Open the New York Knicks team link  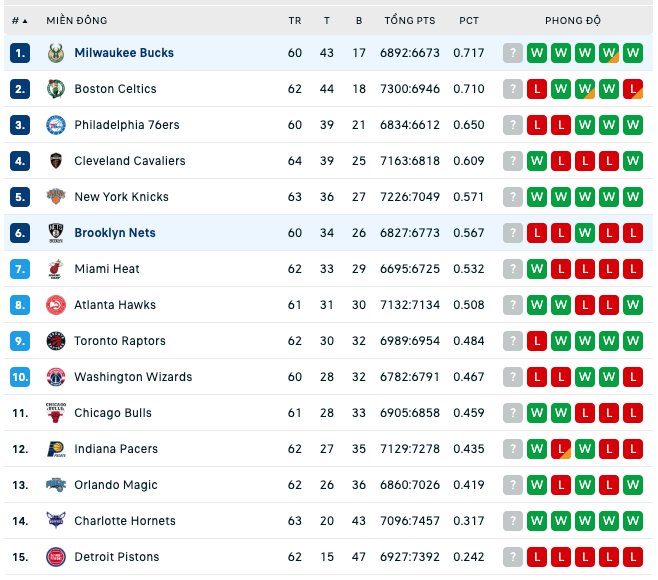coord(121,197)
